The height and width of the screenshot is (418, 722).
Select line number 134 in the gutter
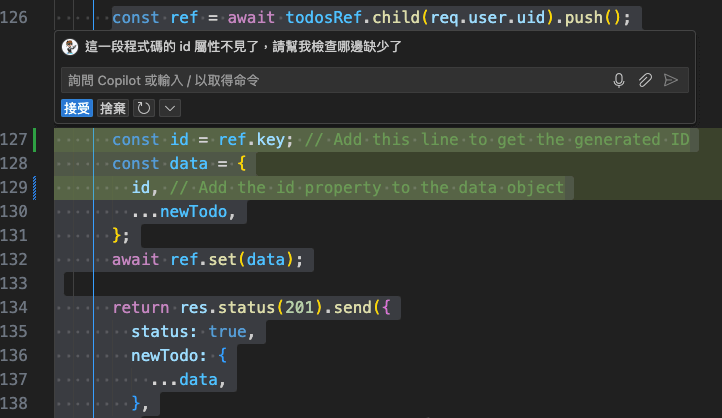pos(15,307)
